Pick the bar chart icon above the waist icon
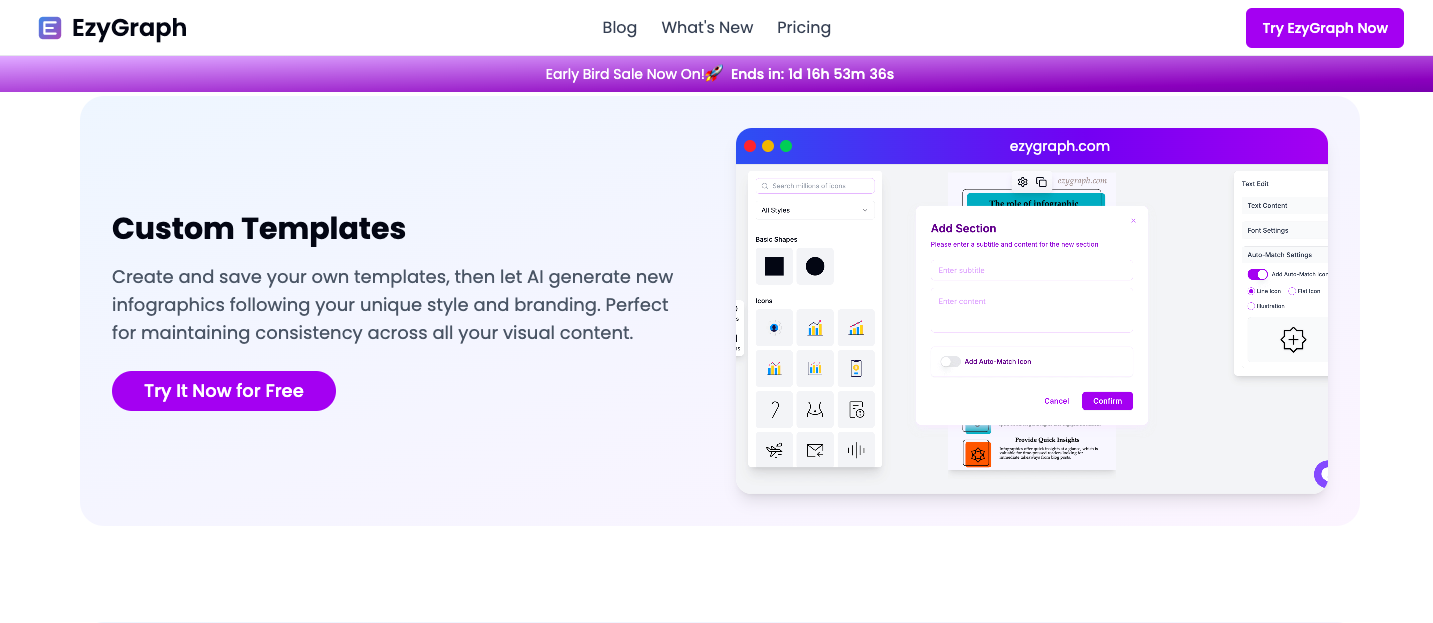The width and height of the screenshot is (1433, 623). pos(815,369)
